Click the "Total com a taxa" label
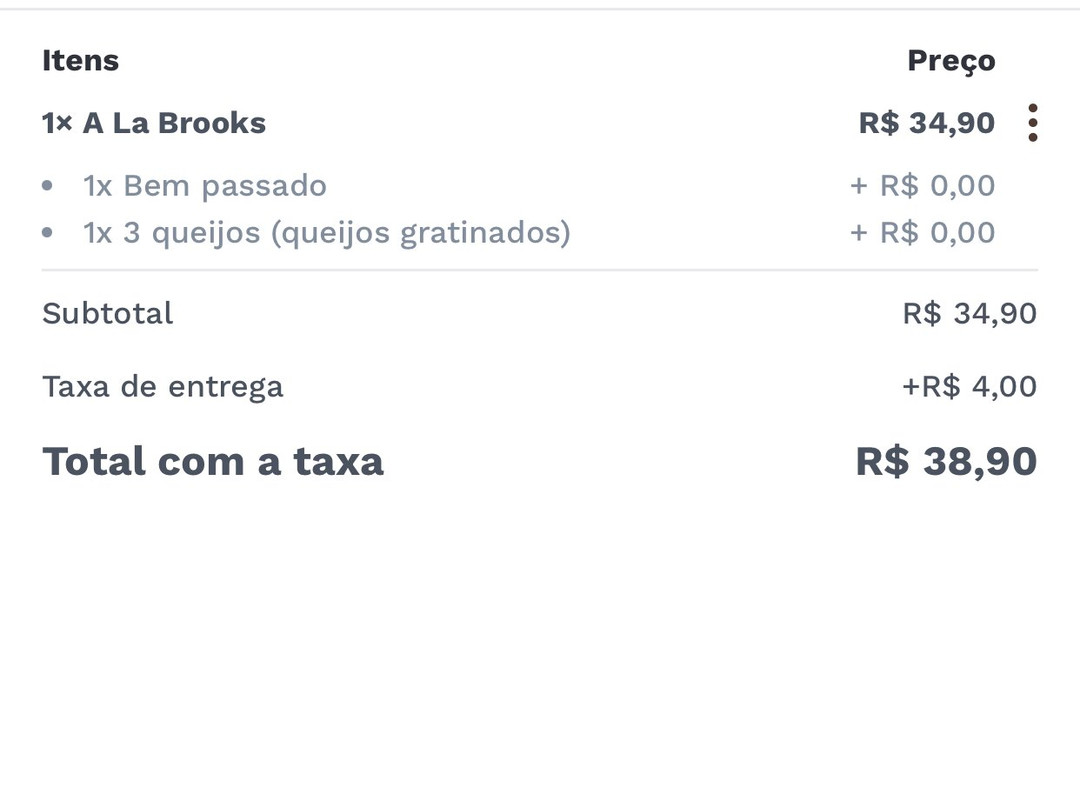Viewport: 1080px width, 808px height. pyautogui.click(x=213, y=461)
